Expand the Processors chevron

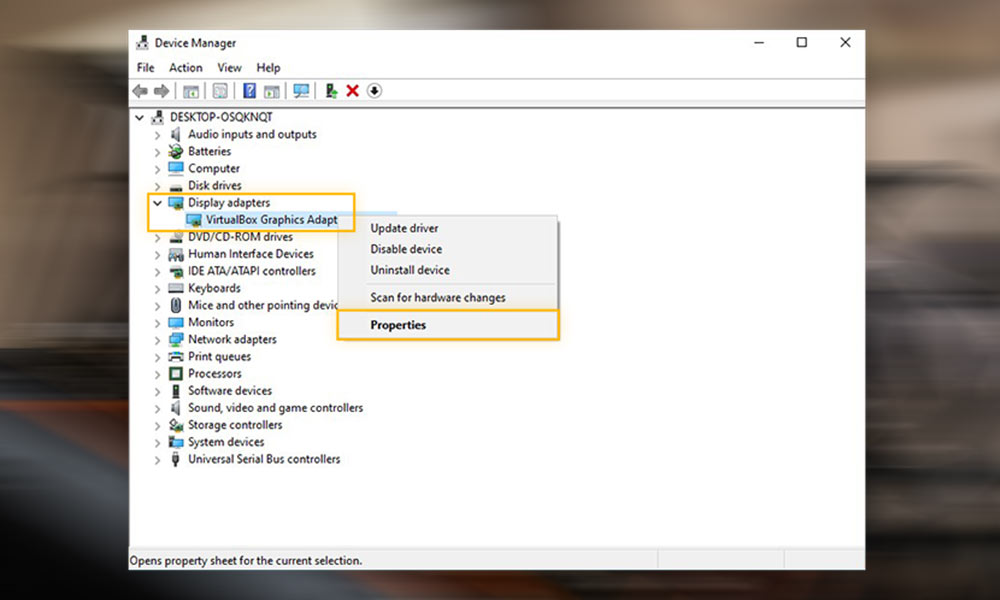tap(158, 374)
